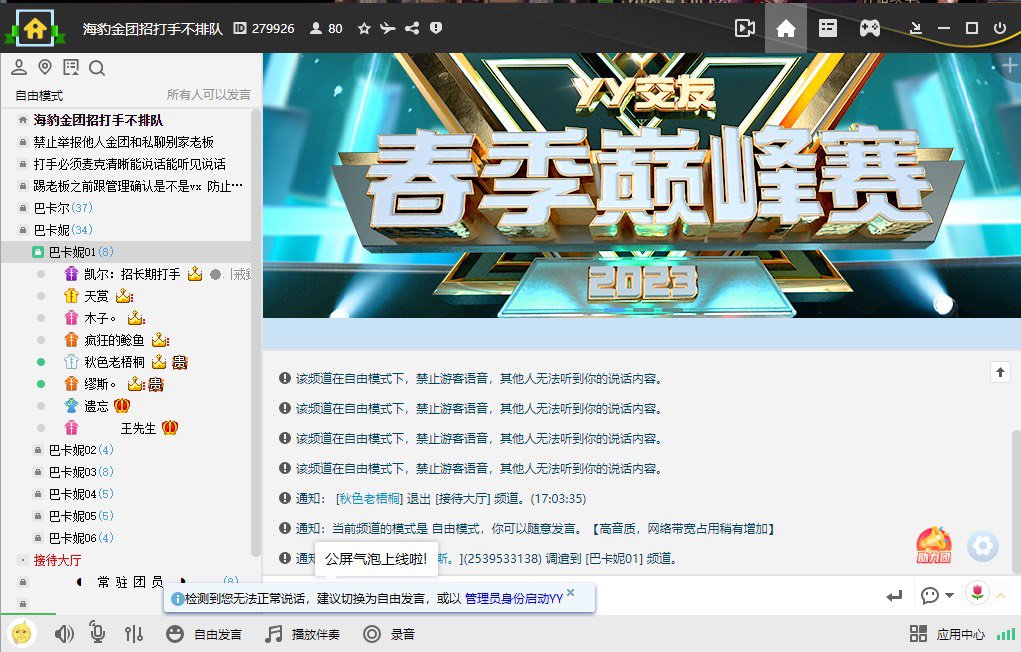The image size is (1021, 652).
Task: Click the location pin icon
Action: click(45, 67)
